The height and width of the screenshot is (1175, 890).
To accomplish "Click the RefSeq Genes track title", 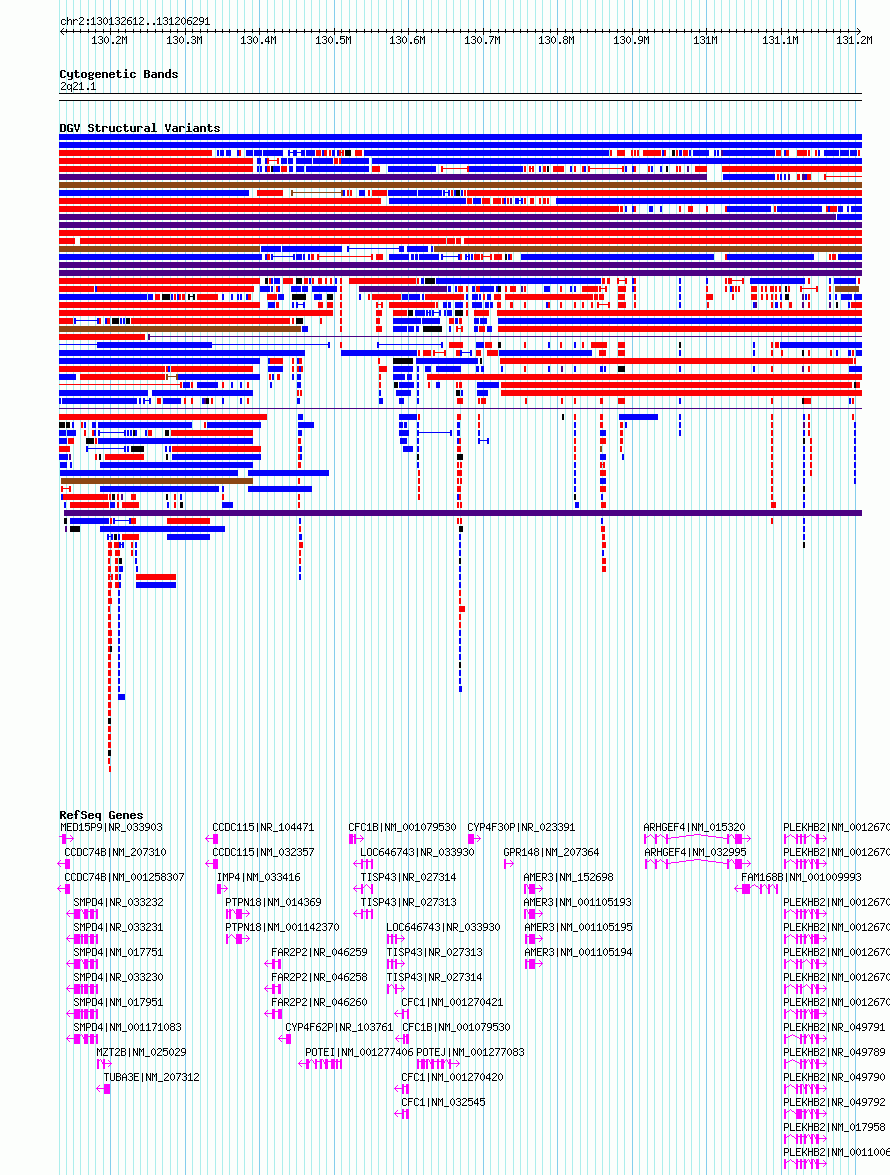I will point(101,815).
